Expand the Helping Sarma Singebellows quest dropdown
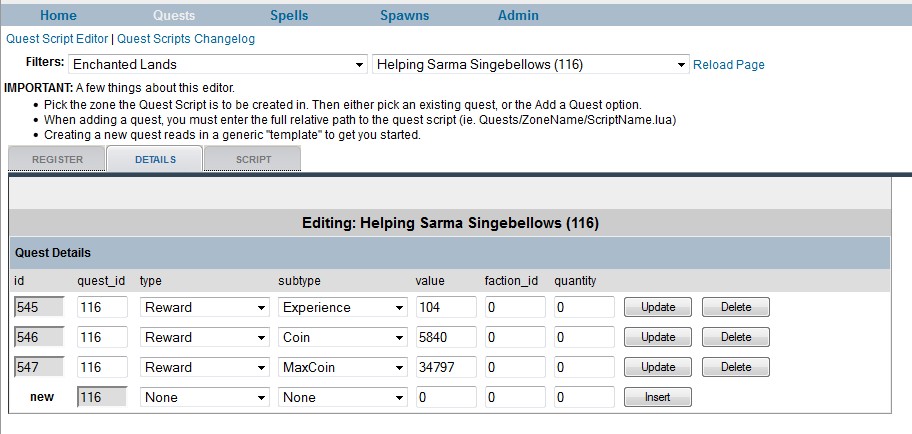 coord(530,65)
